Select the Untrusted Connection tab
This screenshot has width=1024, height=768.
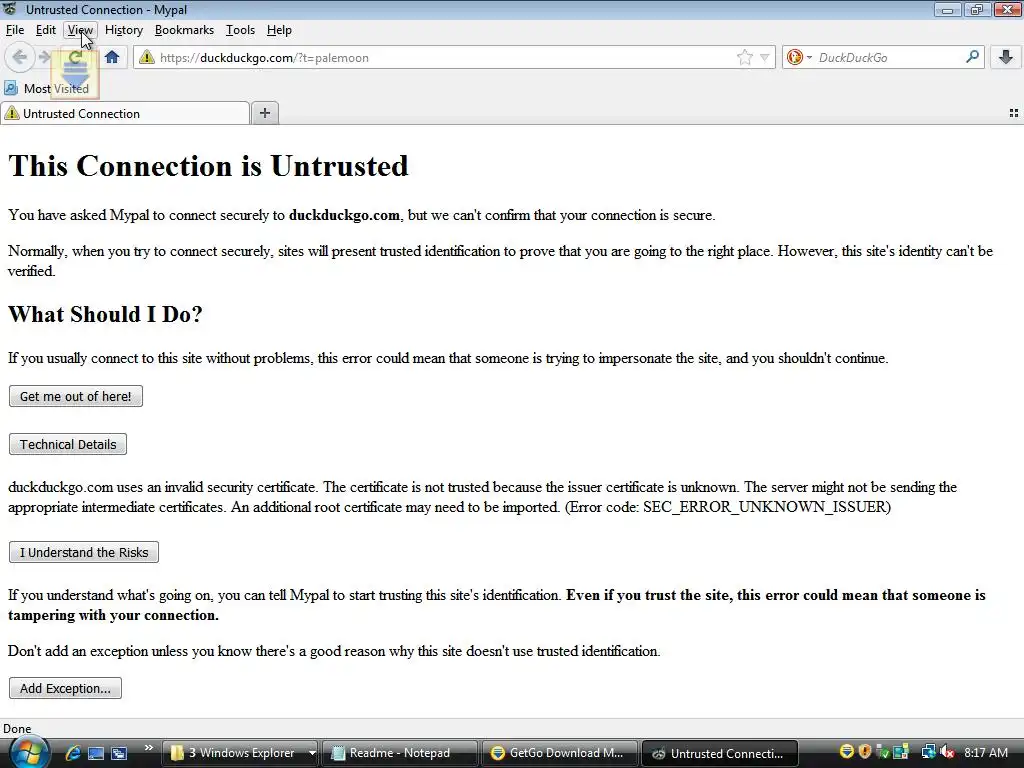pos(125,114)
